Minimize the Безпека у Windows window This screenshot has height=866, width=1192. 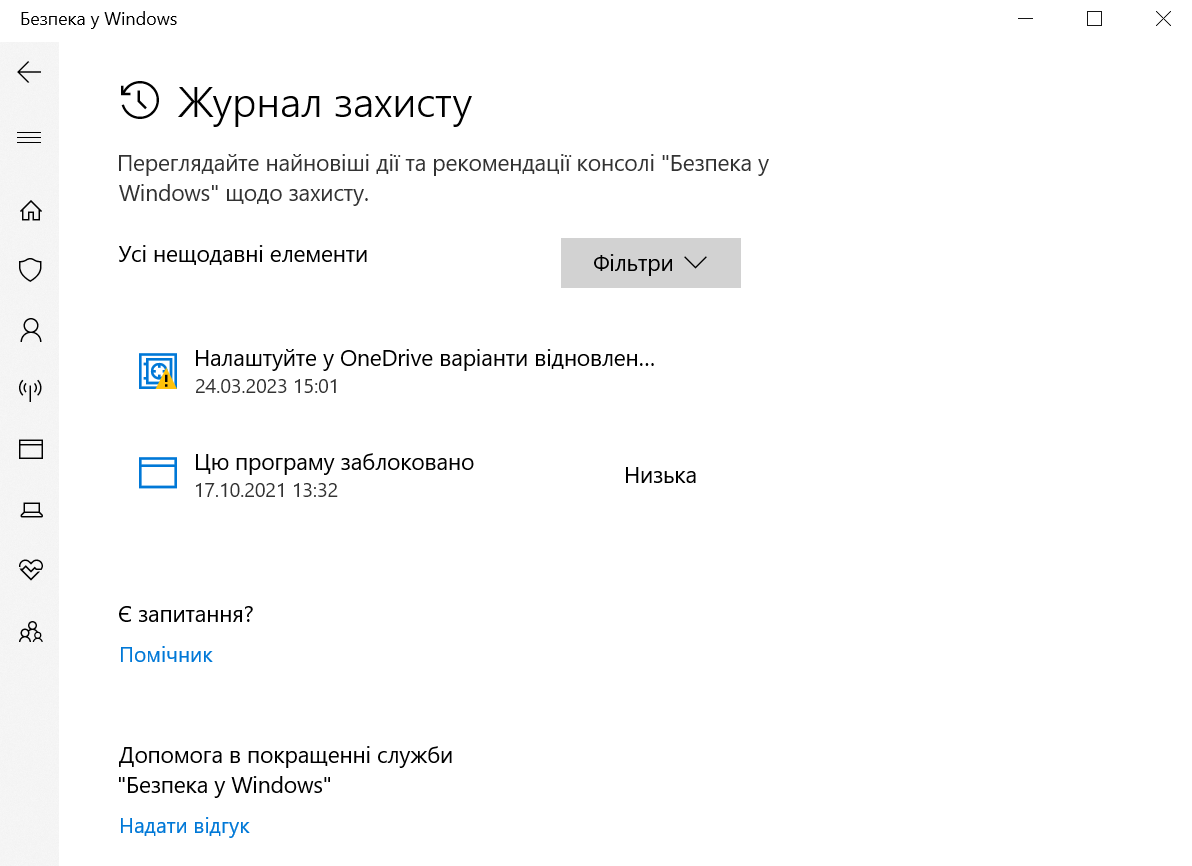(x=1026, y=19)
